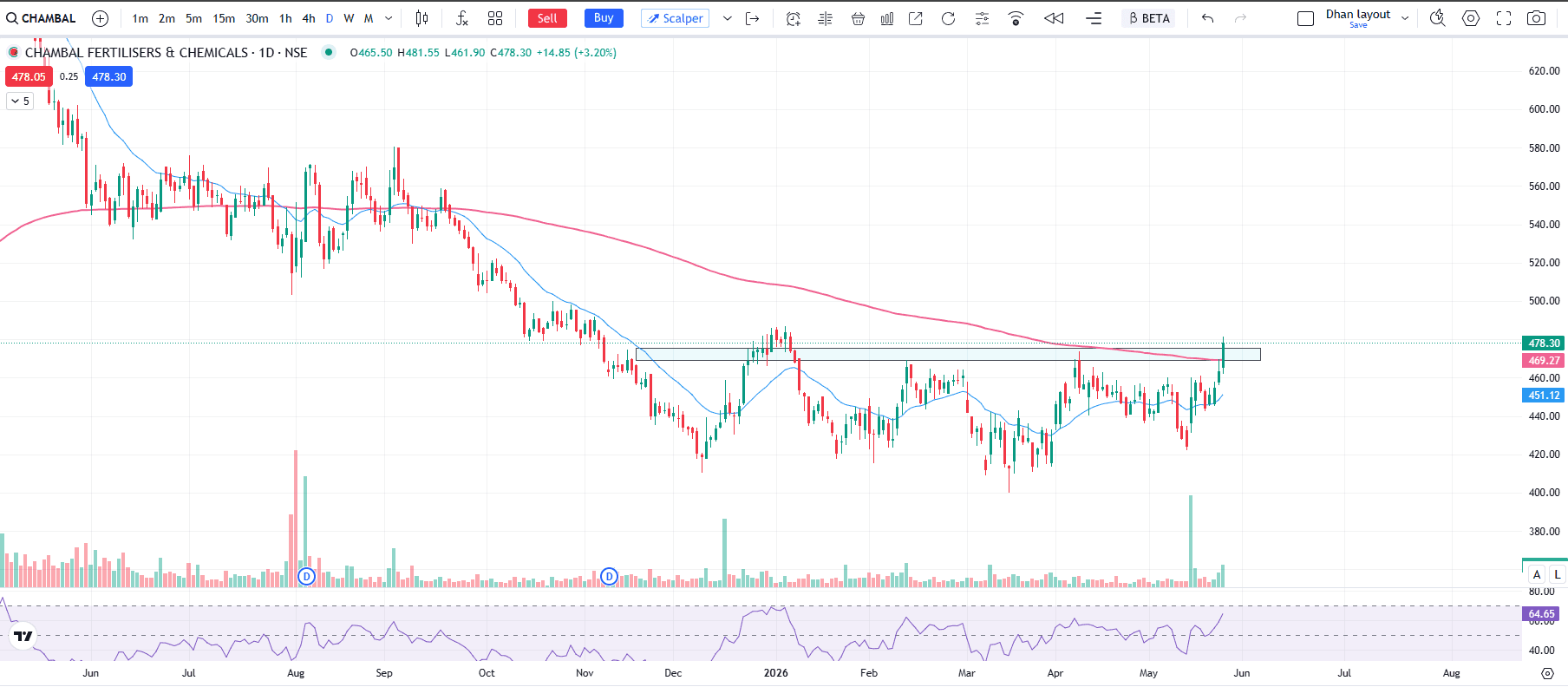Toggle the layout square checkbox beside Dhan layout
The height and width of the screenshot is (687, 1568).
coord(1305,18)
